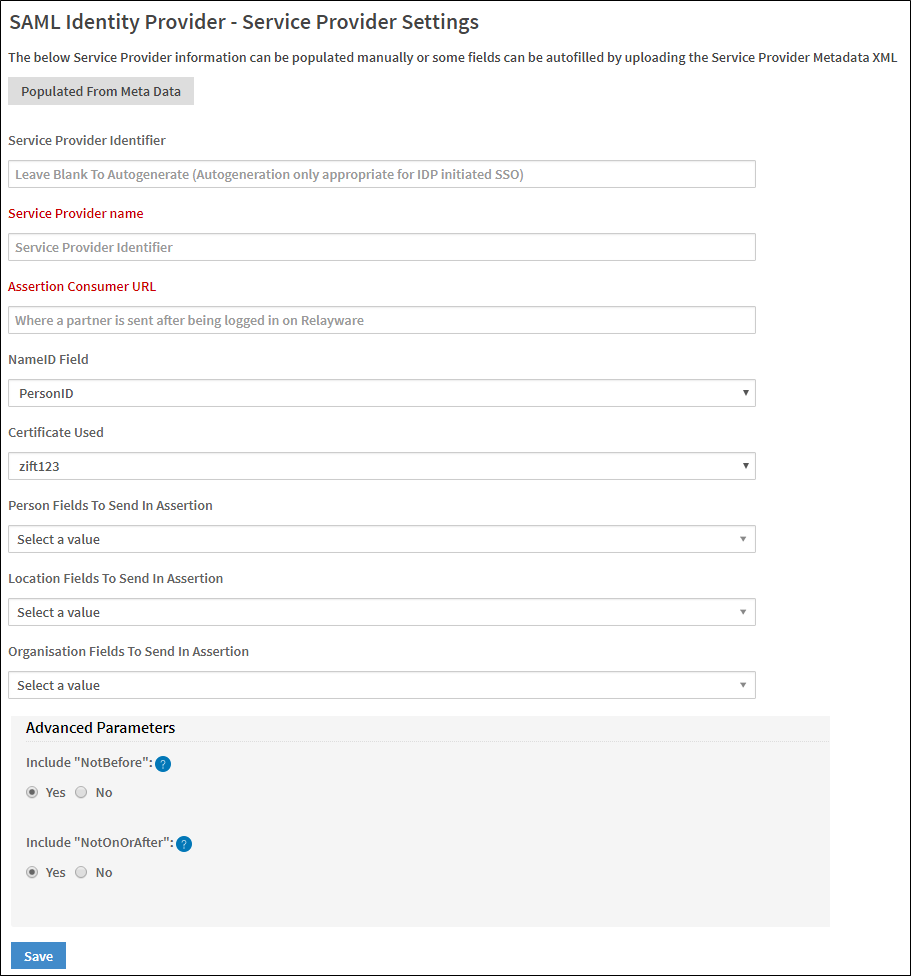Click the caret on Organisation Fields To Send
This screenshot has height=976, width=911.
[x=745, y=685]
